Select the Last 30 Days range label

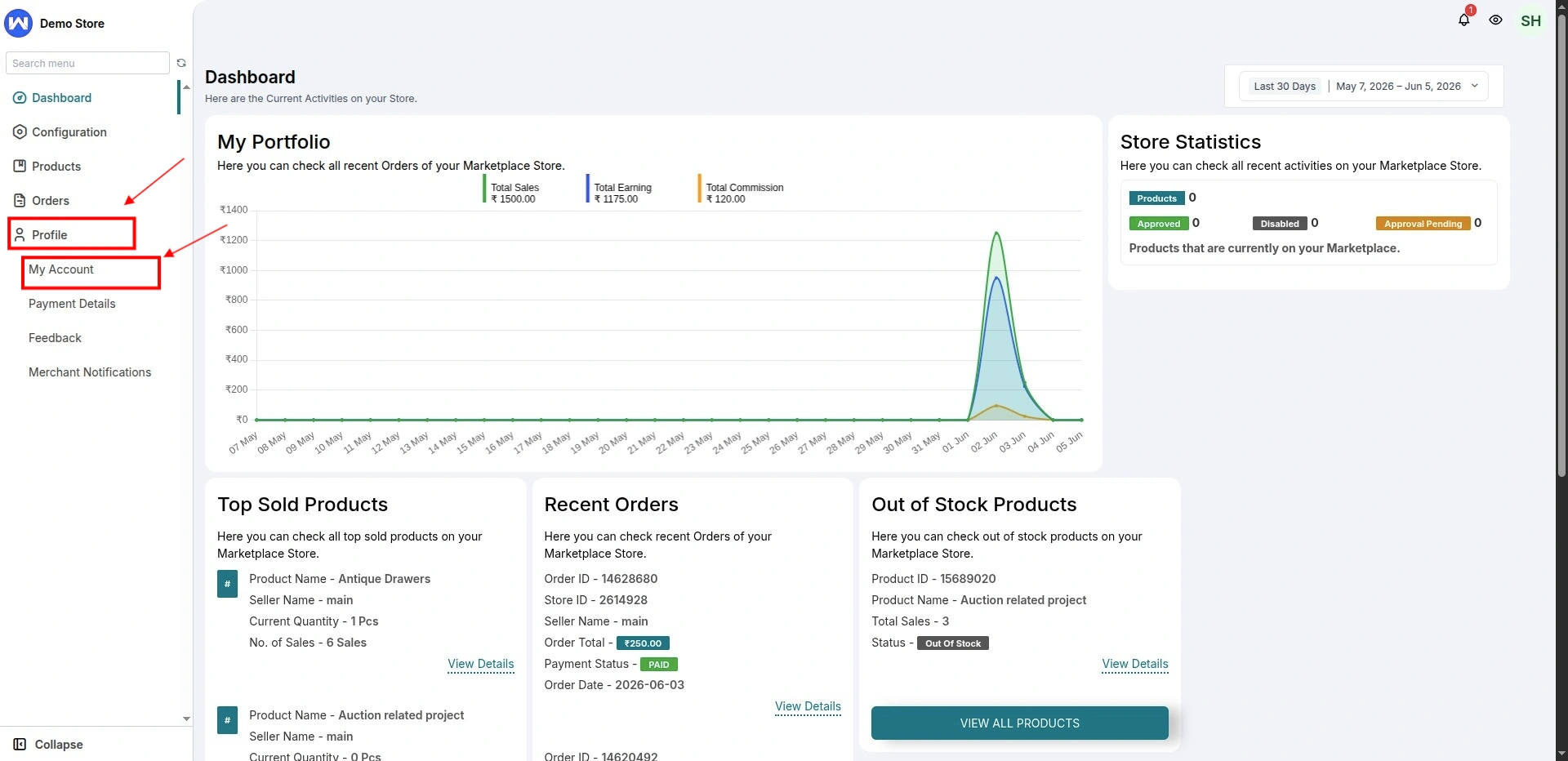[1285, 87]
